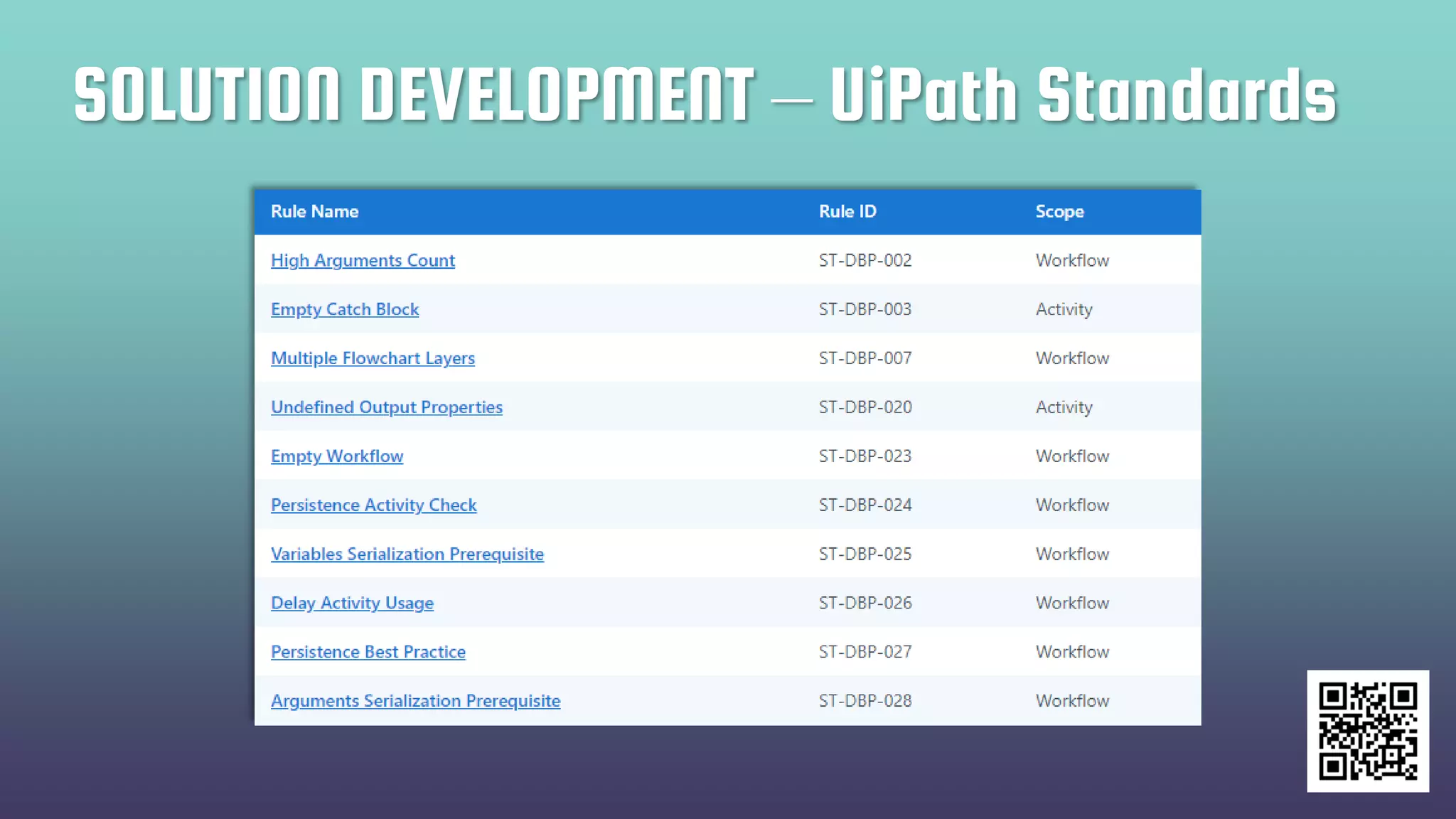1456x819 pixels.
Task: Open the Delay Activity Usage link
Action: tap(352, 604)
